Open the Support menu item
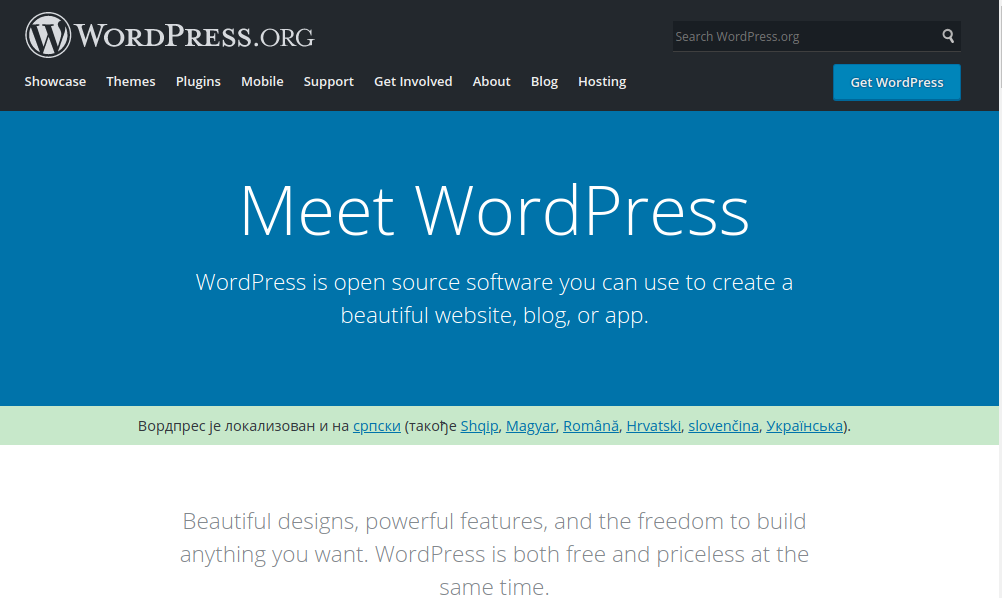The image size is (1002, 598). pyautogui.click(x=328, y=82)
